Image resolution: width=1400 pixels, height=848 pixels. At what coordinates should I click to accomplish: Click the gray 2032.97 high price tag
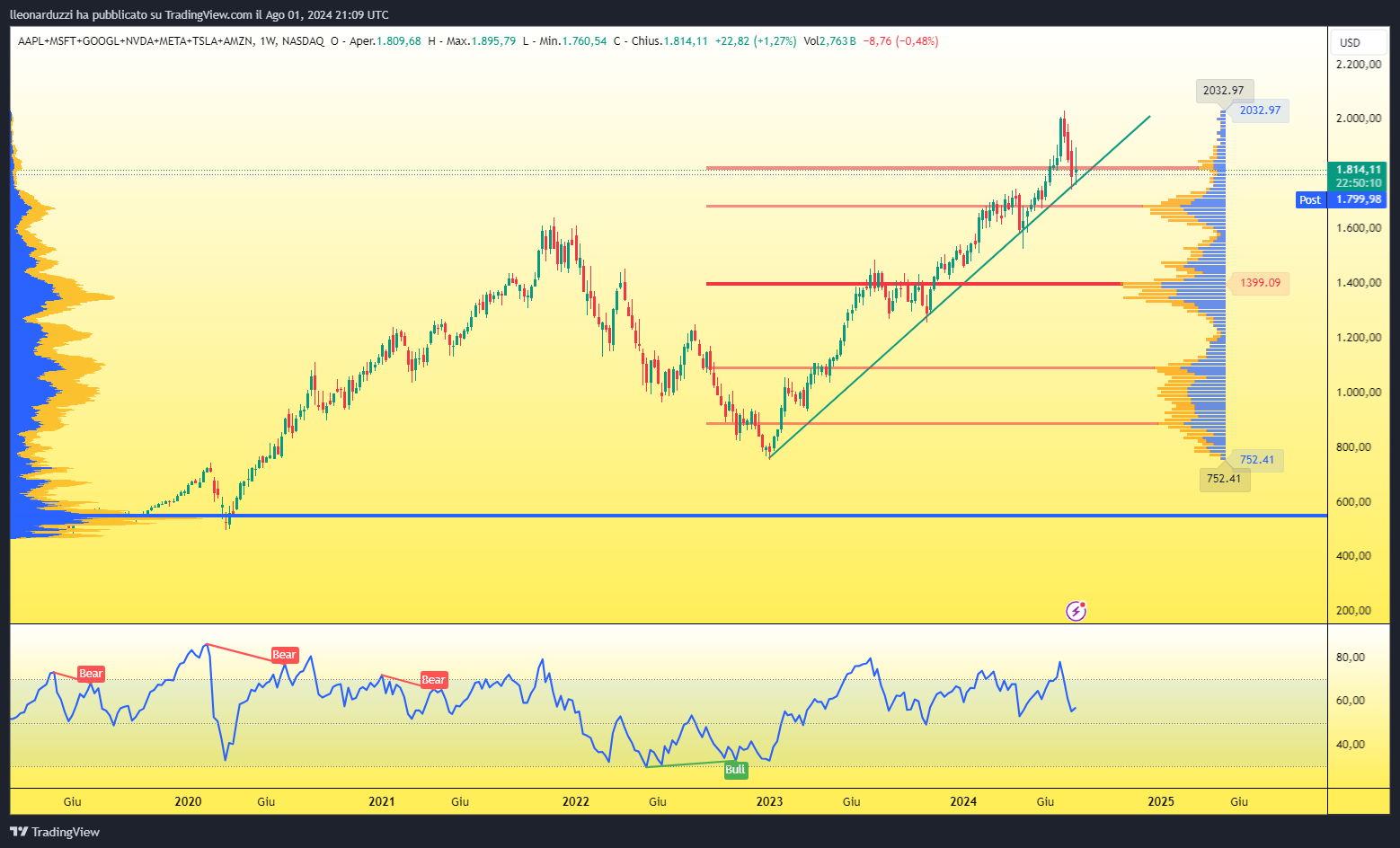(1223, 91)
